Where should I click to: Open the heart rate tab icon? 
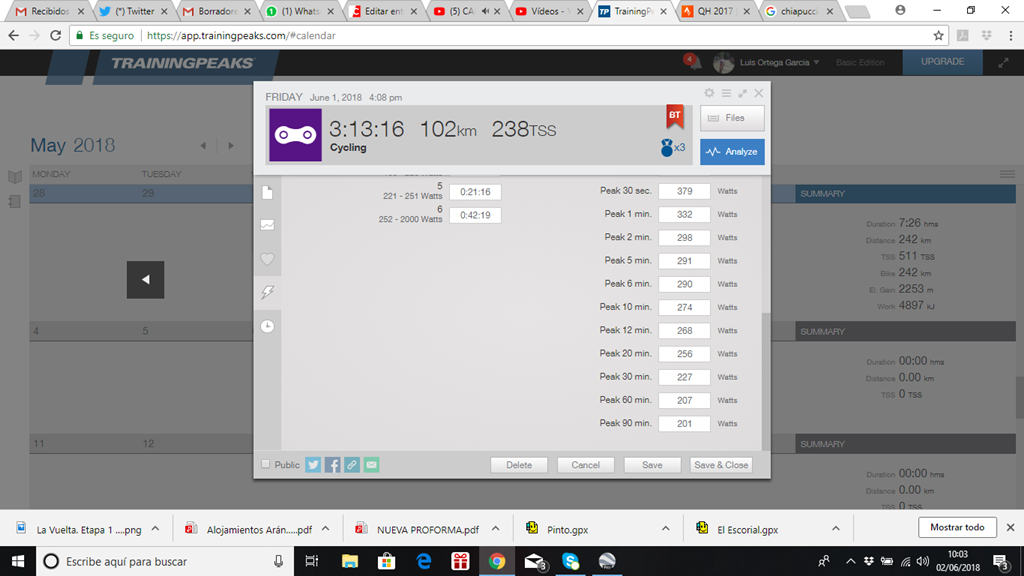click(x=267, y=259)
